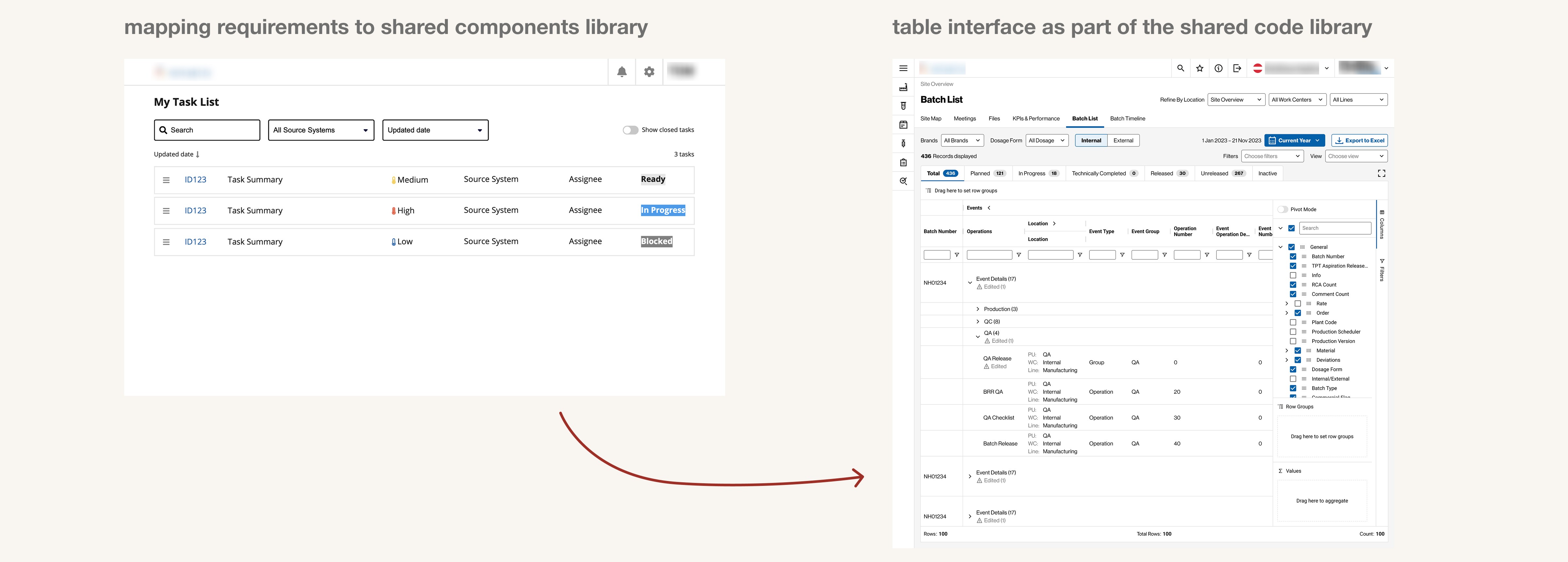
Task: Click the My Task List search field
Action: tap(207, 130)
